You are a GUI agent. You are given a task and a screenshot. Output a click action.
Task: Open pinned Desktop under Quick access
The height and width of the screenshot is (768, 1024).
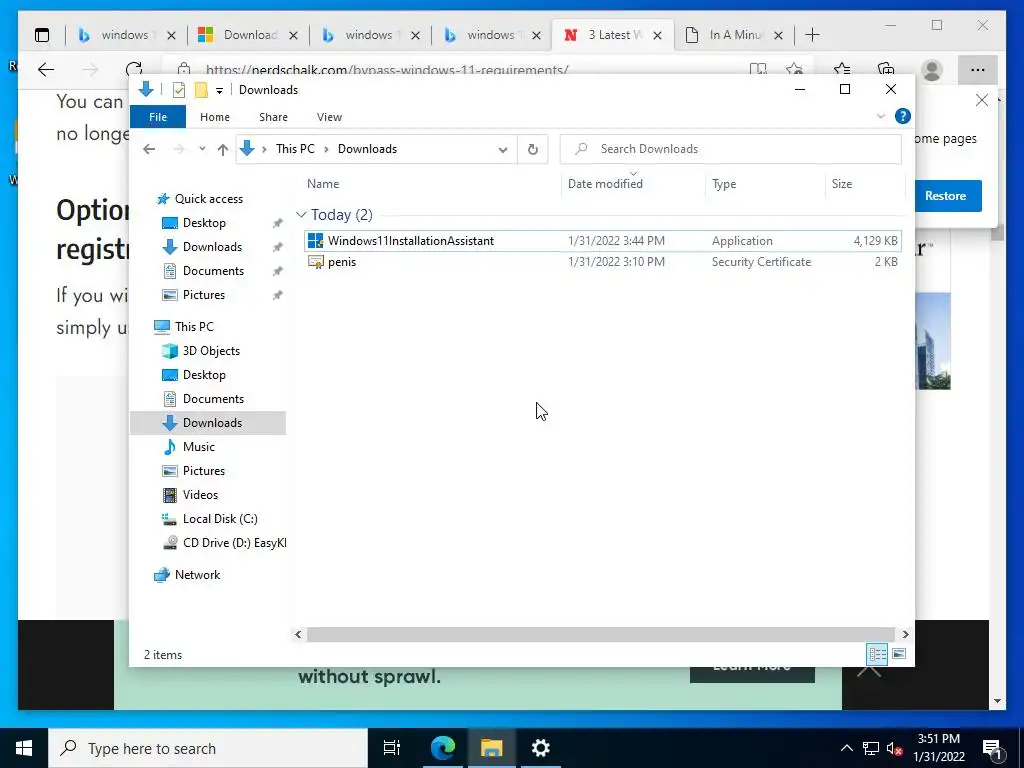[204, 223]
